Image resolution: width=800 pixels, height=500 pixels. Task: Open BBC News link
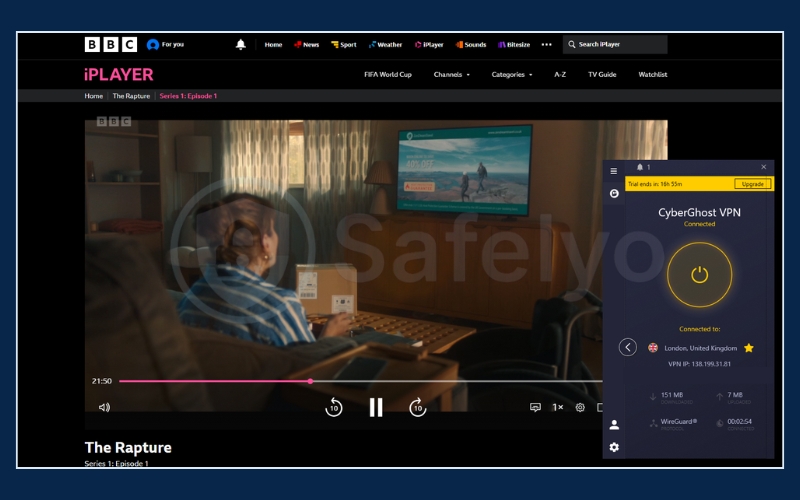(307, 44)
